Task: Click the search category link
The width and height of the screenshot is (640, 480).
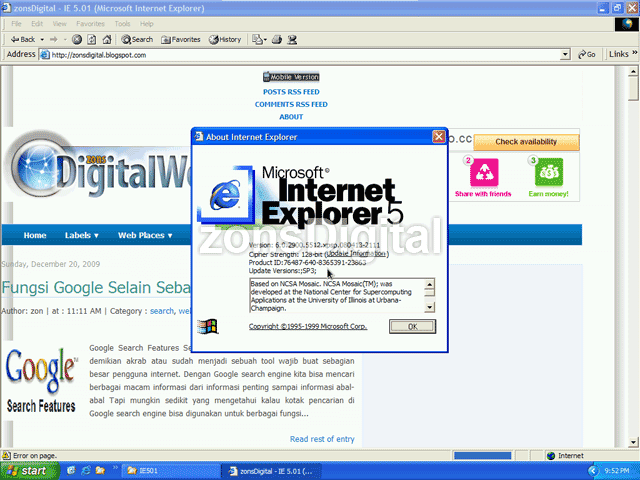Action: tap(162, 311)
